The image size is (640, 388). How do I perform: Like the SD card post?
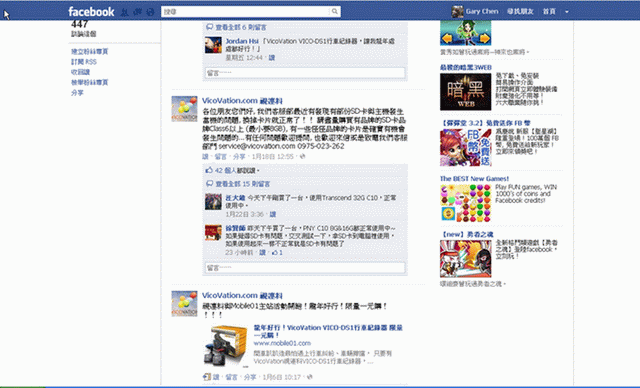[205, 157]
